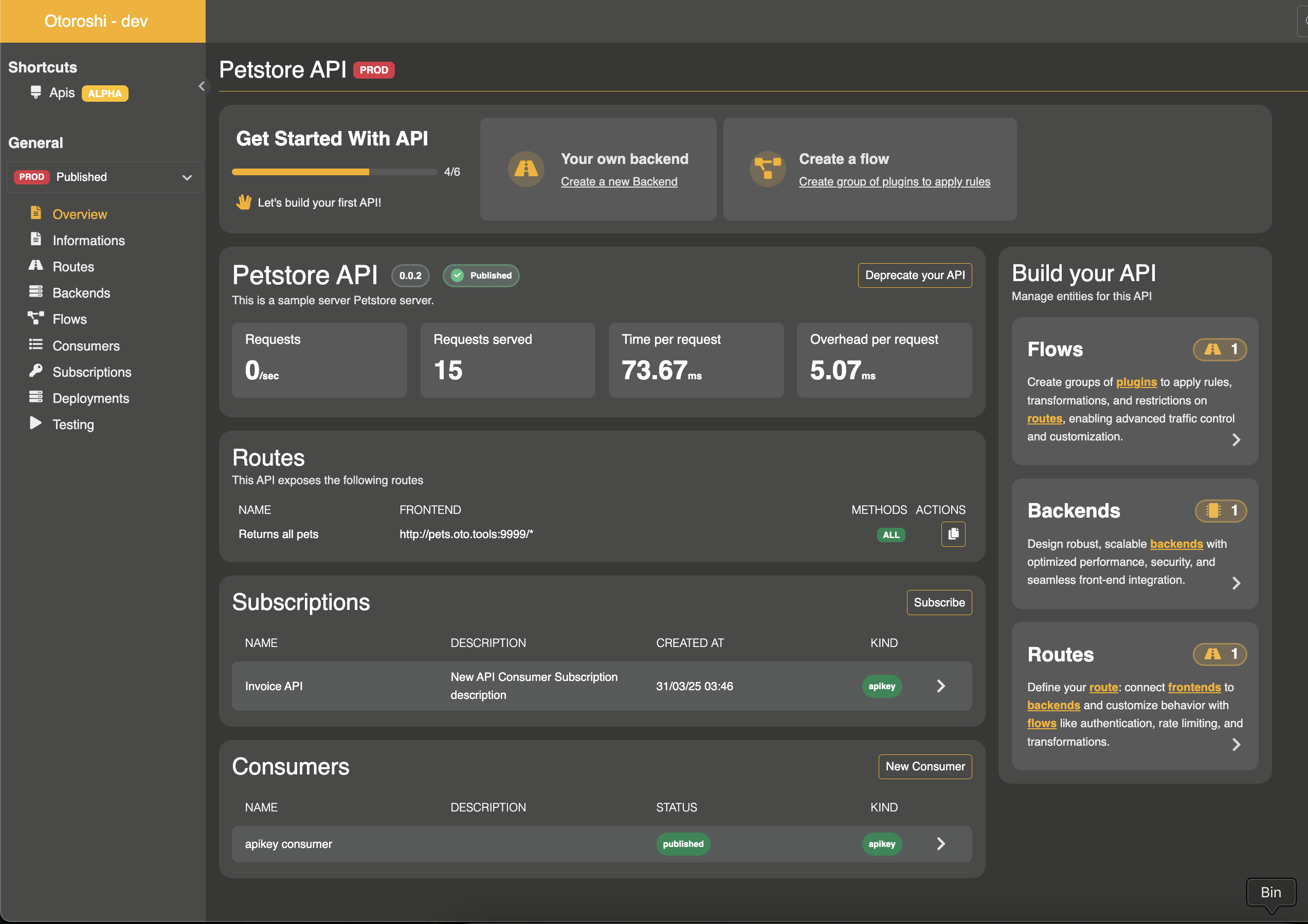Click the Flows icon in sidebar
This screenshot has width=1308, height=924.
point(36,318)
